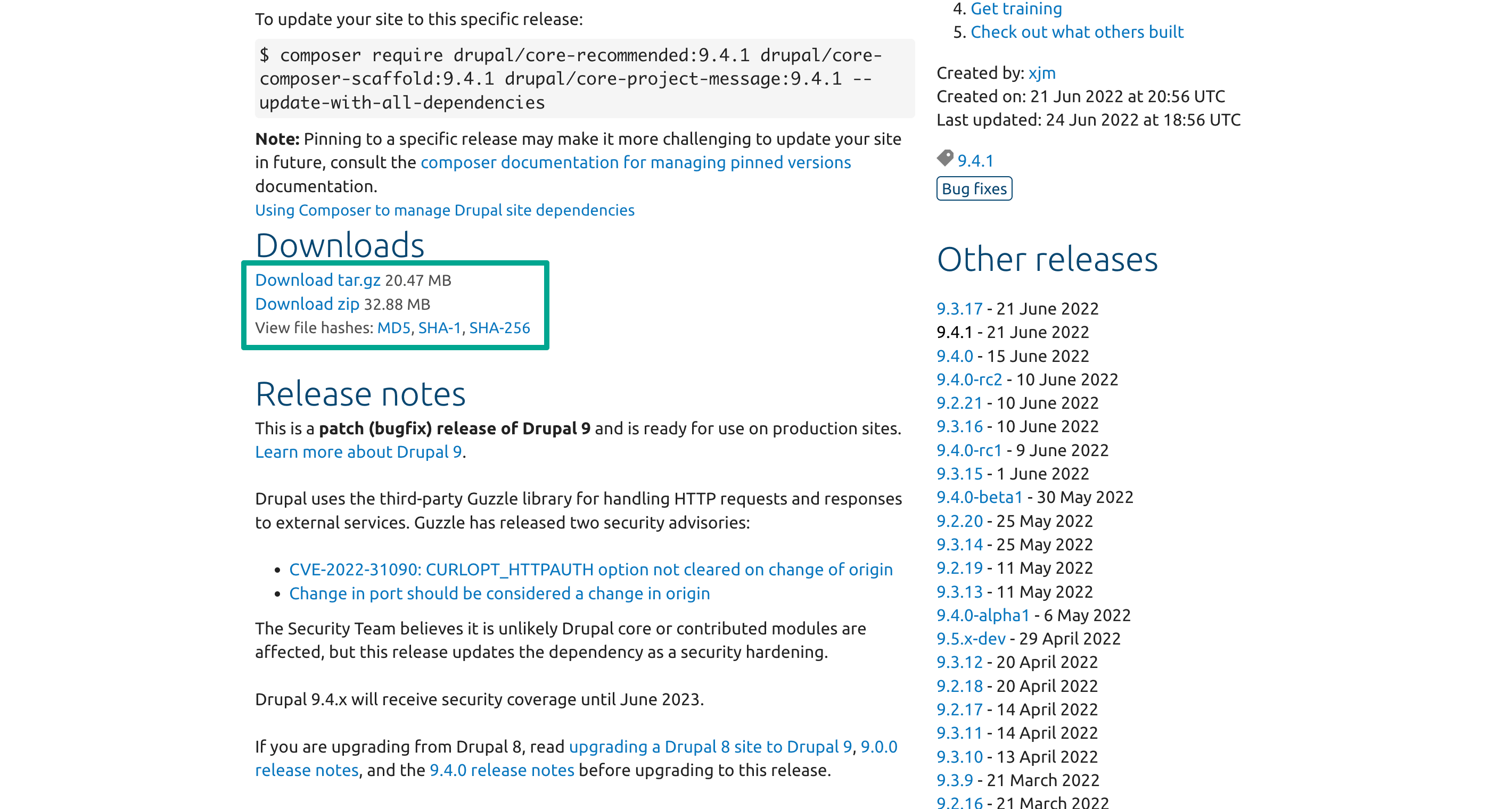
Task: Open the 9.4.1 tag link
Action: point(975,160)
